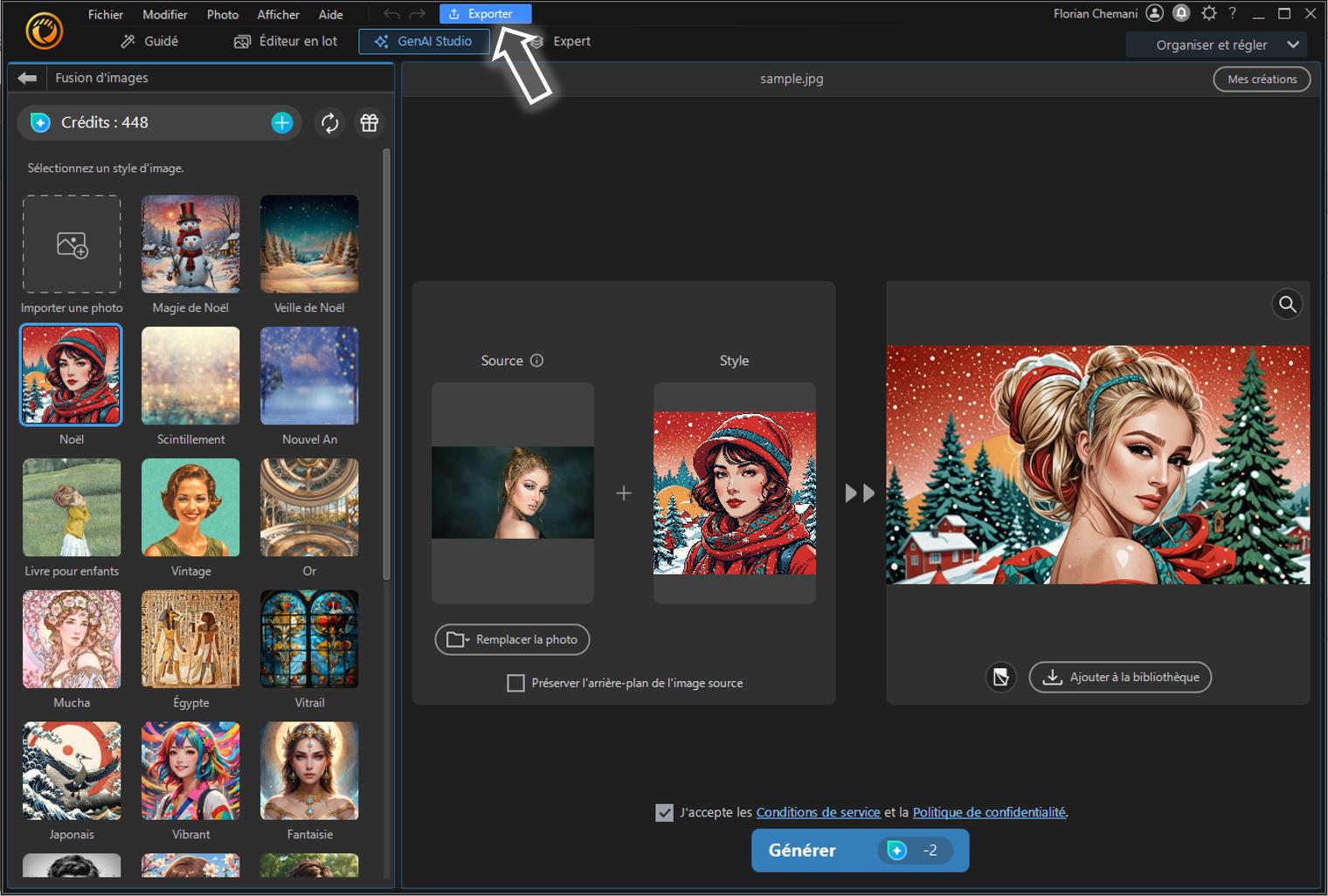This screenshot has width=1328, height=896.
Task: Uncheck J'accepte les Conditions de service
Action: tap(665, 812)
